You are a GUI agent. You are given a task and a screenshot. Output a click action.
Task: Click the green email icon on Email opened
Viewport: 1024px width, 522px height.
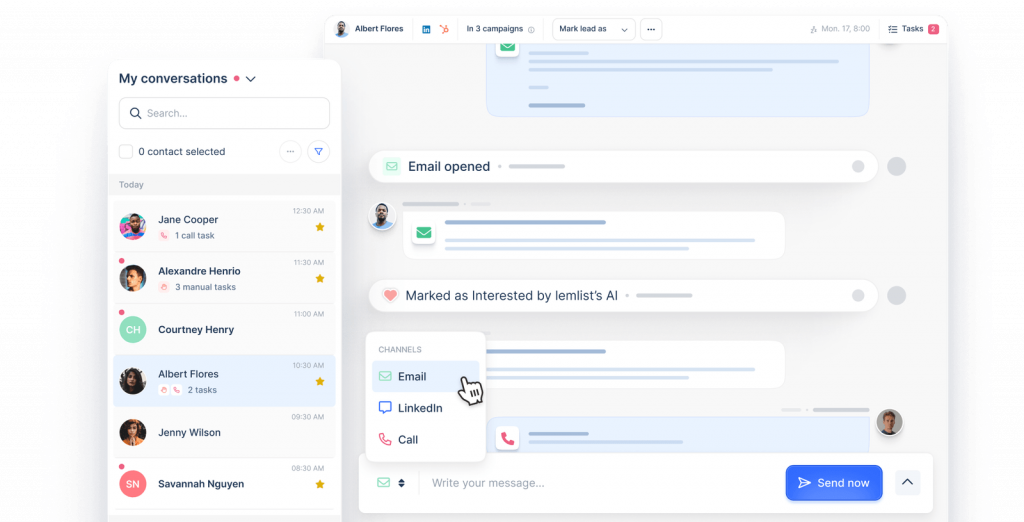391,167
